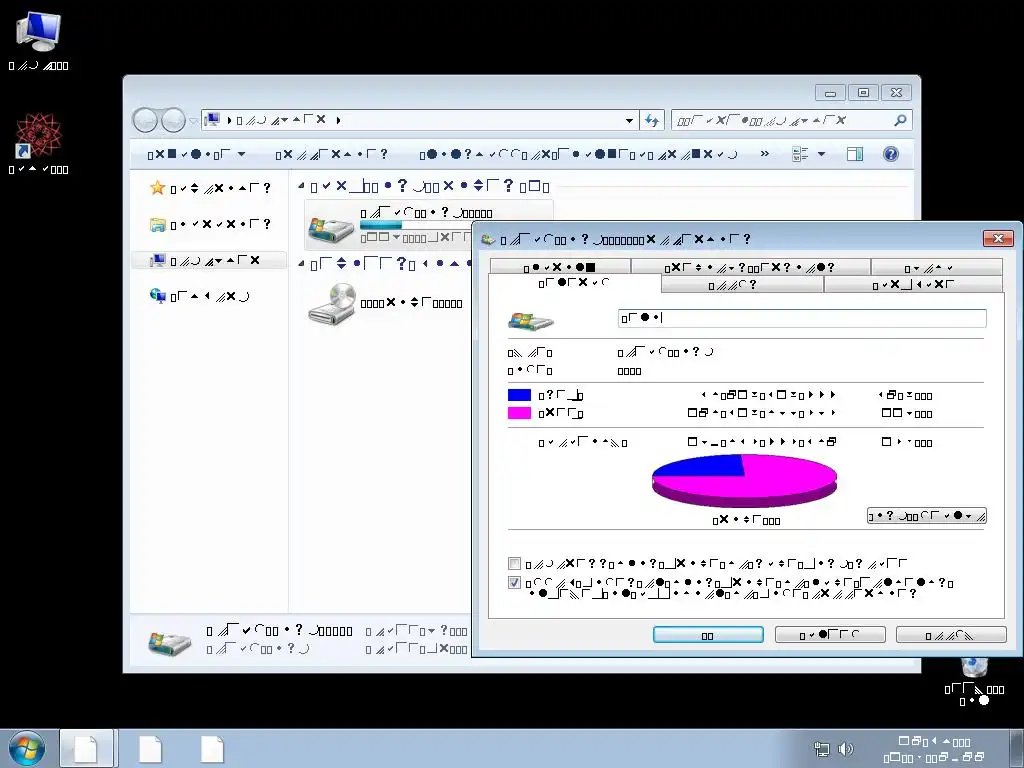Open the Organize dropdown menu in toolbar

pyautogui.click(x=196, y=154)
